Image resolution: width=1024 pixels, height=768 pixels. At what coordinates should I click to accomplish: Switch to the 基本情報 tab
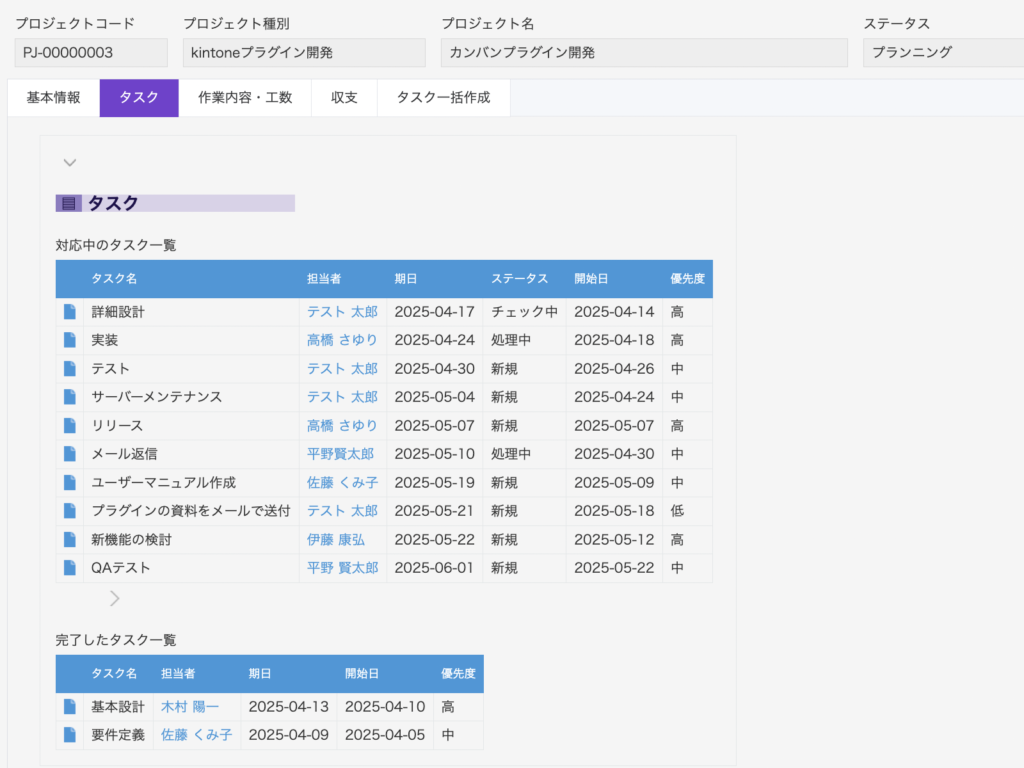tap(54, 98)
